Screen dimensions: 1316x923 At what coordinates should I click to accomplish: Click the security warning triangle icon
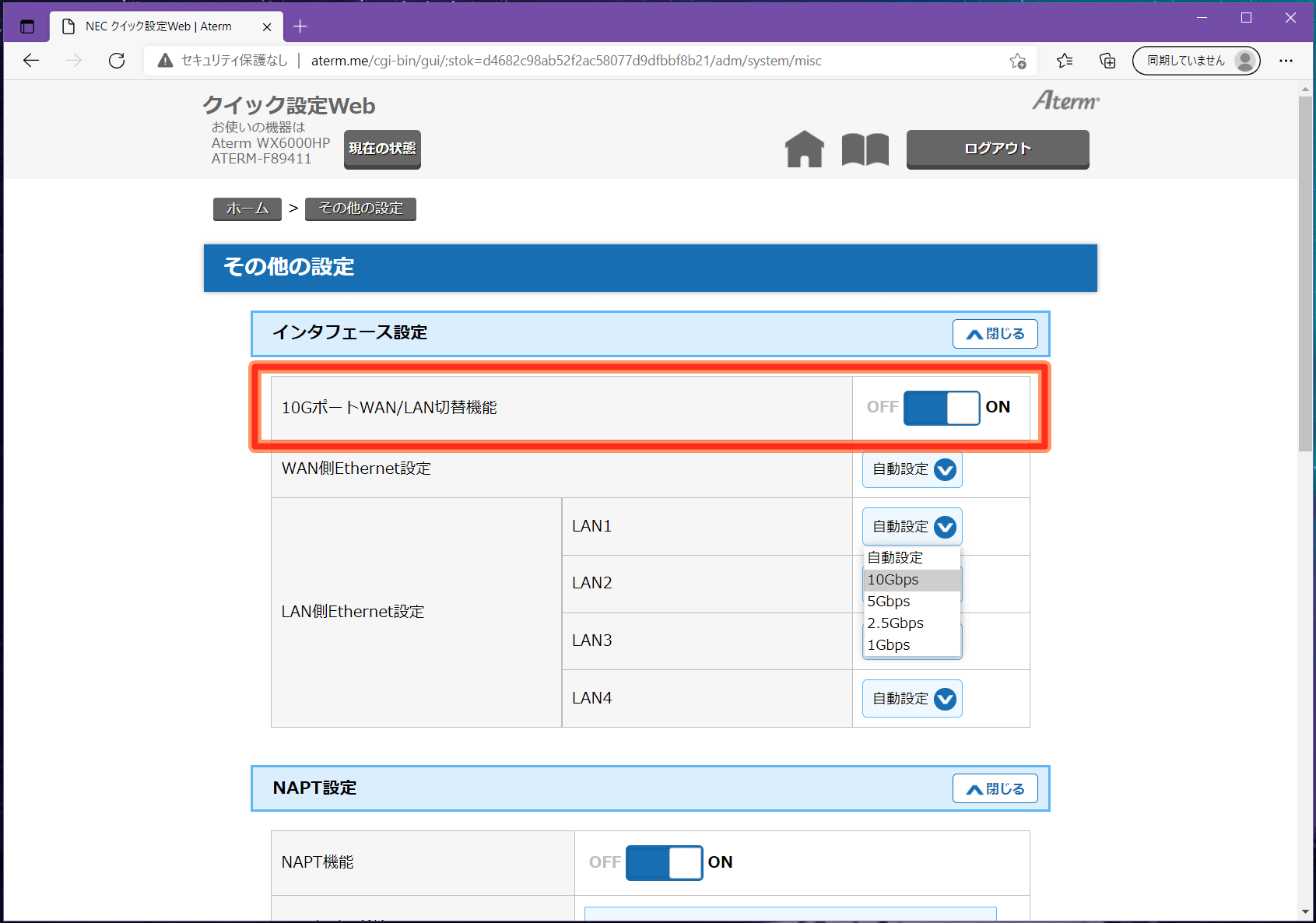165,61
